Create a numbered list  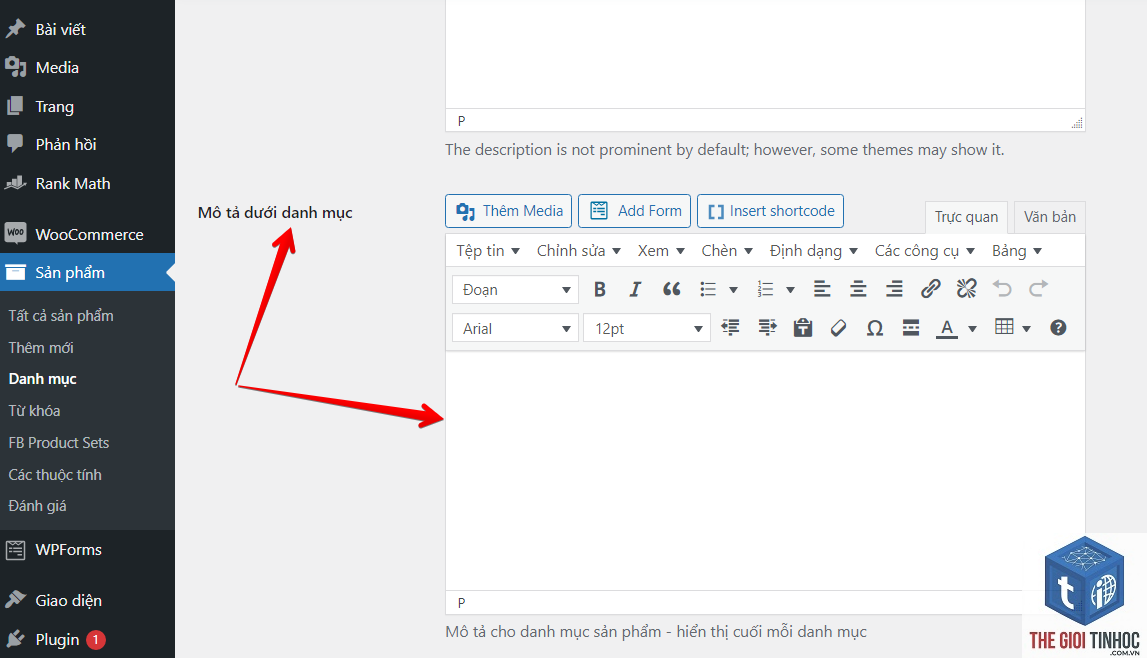(x=766, y=290)
